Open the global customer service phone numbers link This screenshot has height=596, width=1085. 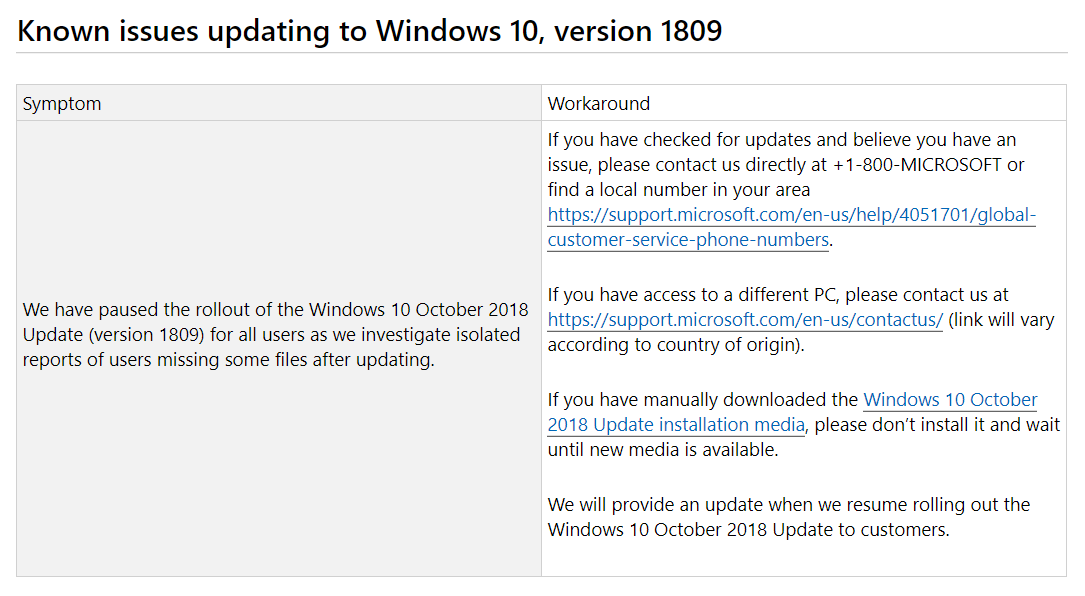[791, 215]
